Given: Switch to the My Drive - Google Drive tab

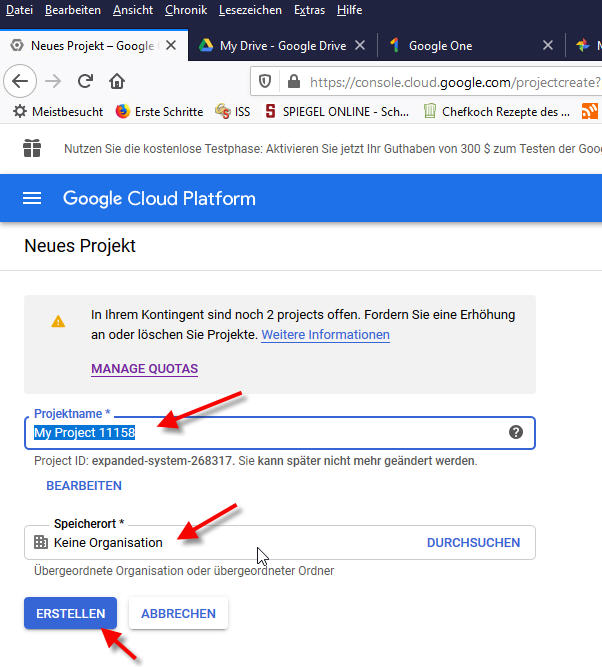Looking at the screenshot, I should click(x=278, y=45).
